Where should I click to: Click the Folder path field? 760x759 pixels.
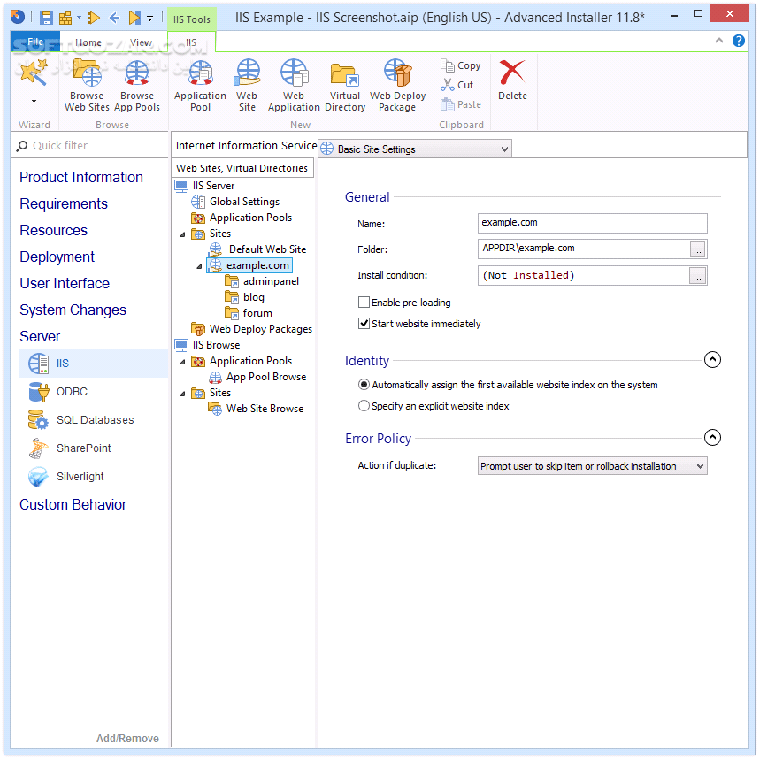click(x=584, y=249)
